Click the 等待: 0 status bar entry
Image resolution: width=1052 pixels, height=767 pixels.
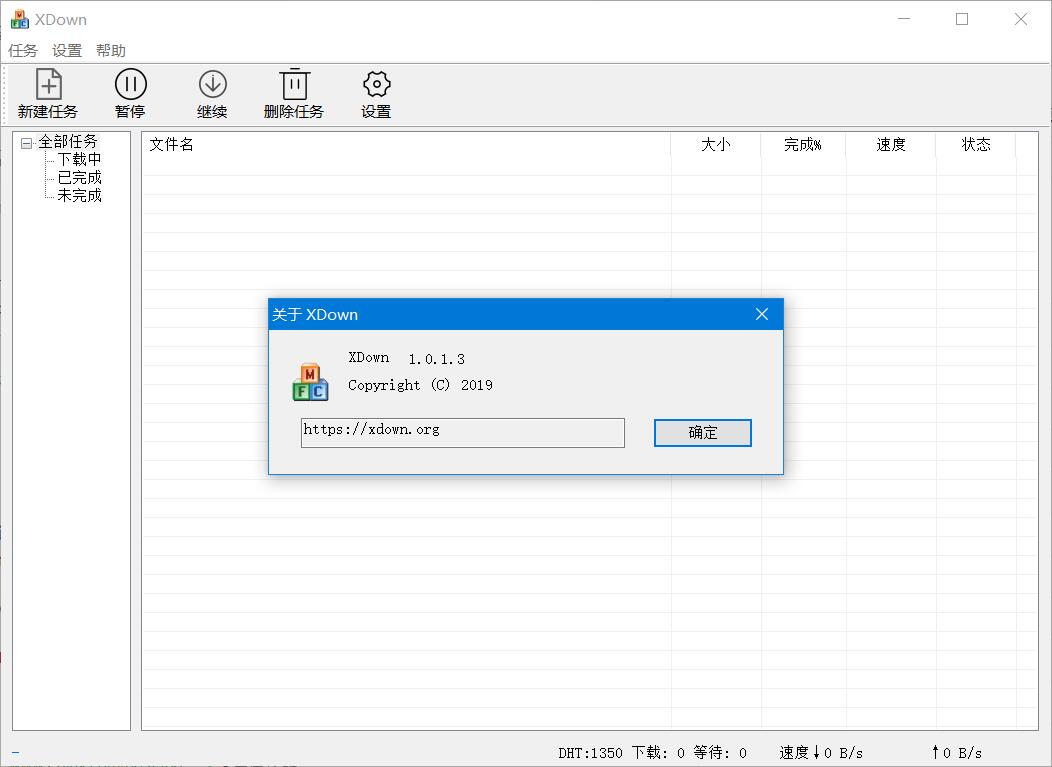pyautogui.click(x=720, y=753)
